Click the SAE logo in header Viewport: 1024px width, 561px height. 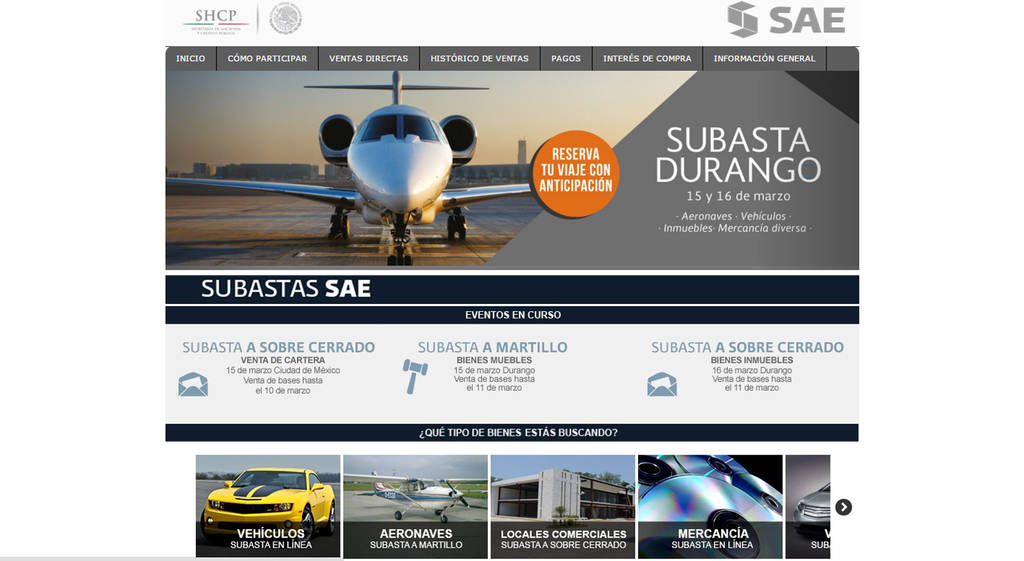coord(786,20)
